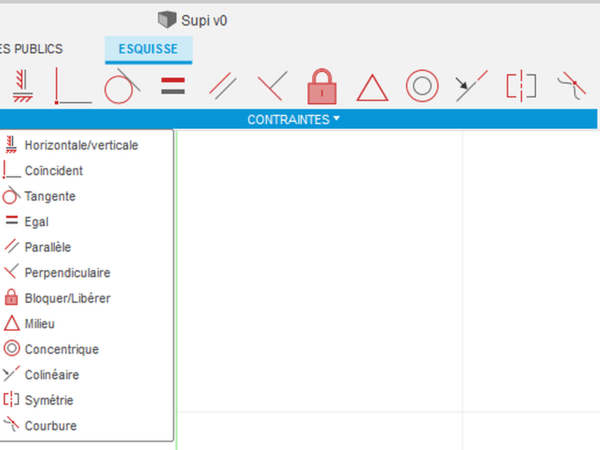Choose Courbure menu entry
Viewport: 600px width, 450px height.
(50, 425)
